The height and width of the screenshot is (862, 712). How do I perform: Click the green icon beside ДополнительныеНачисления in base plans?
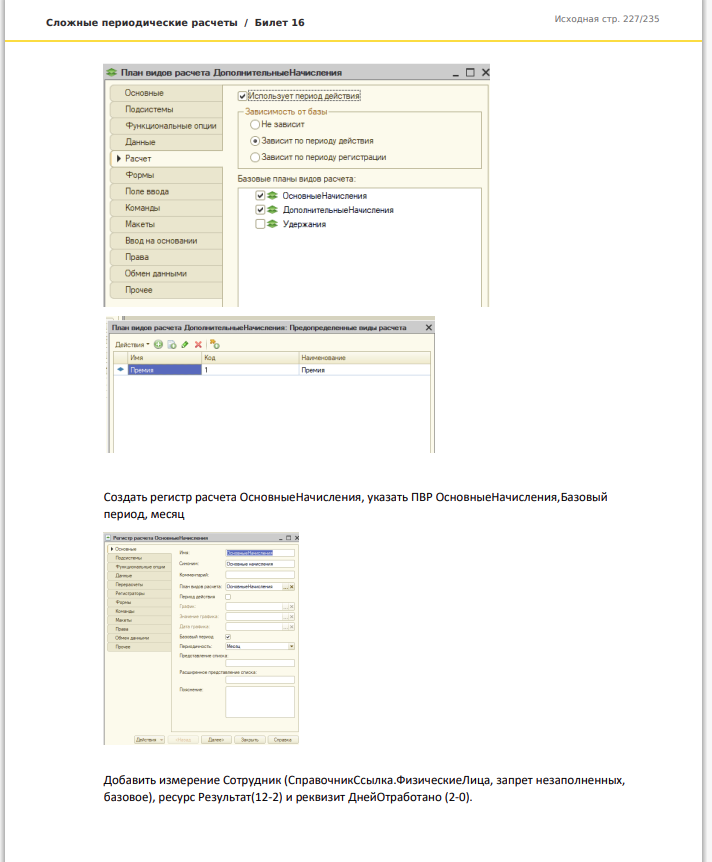(272, 210)
